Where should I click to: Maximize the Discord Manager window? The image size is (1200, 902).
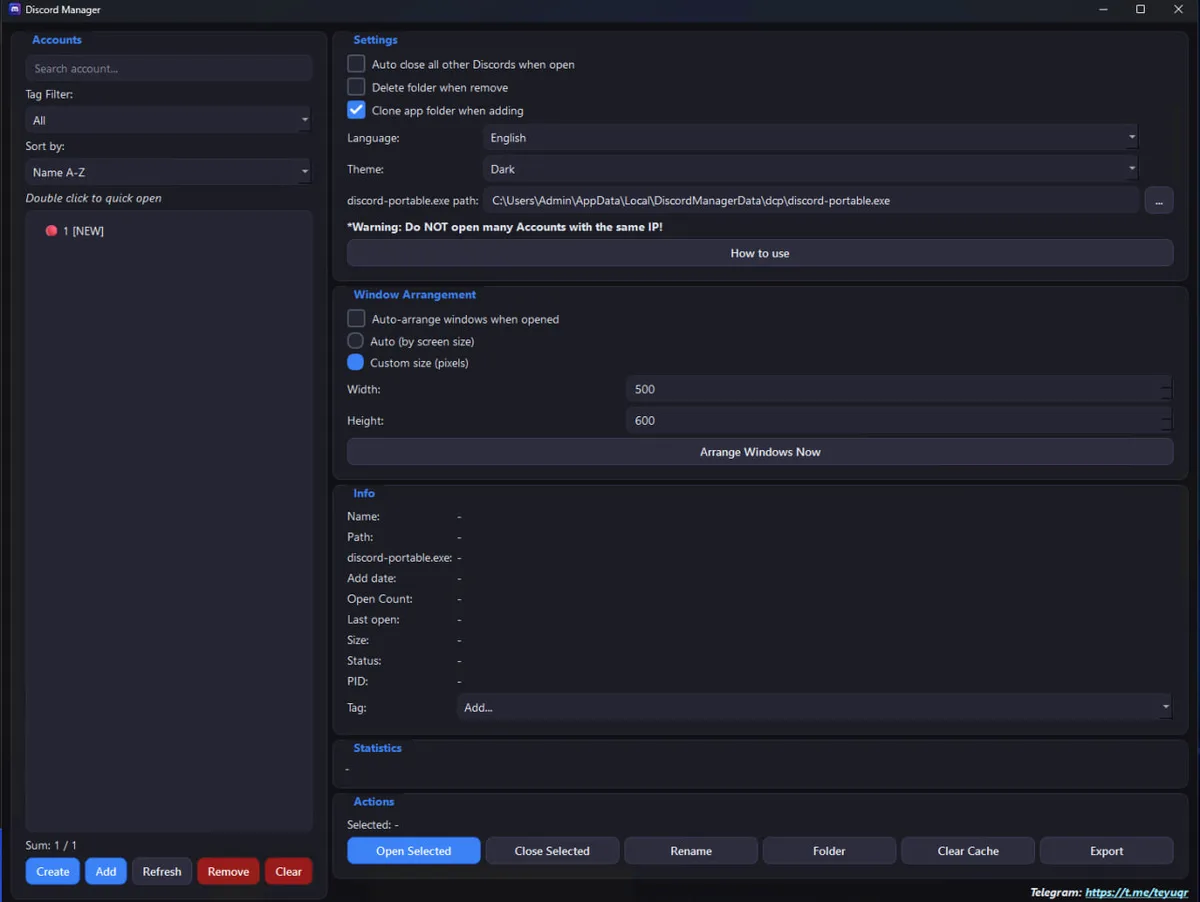click(1140, 9)
